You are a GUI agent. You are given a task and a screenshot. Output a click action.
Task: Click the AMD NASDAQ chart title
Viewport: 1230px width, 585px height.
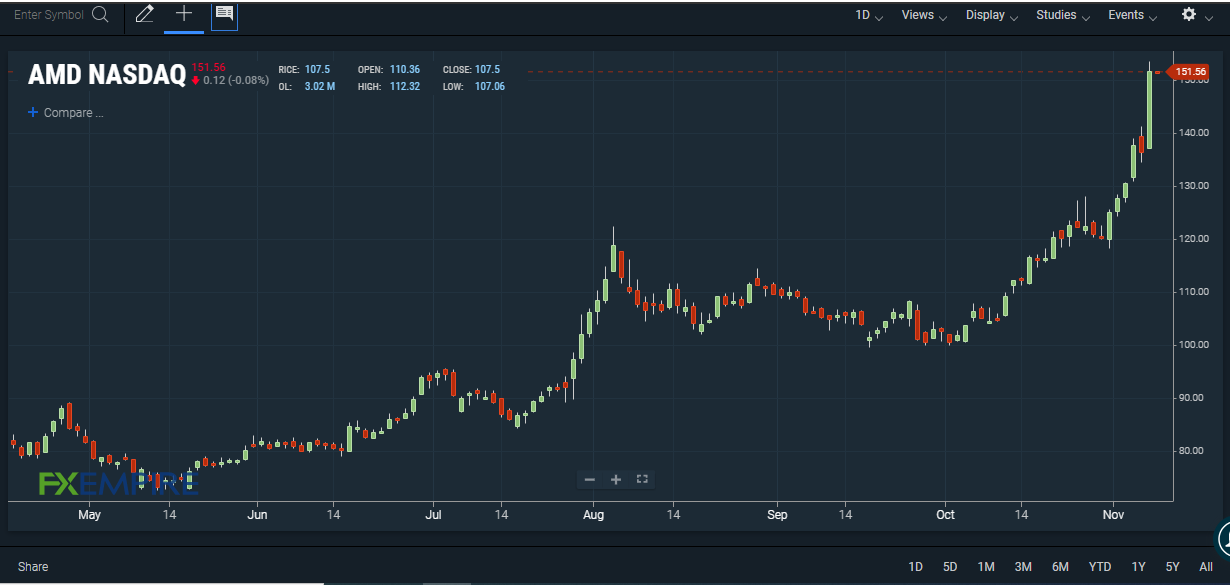(x=106, y=75)
